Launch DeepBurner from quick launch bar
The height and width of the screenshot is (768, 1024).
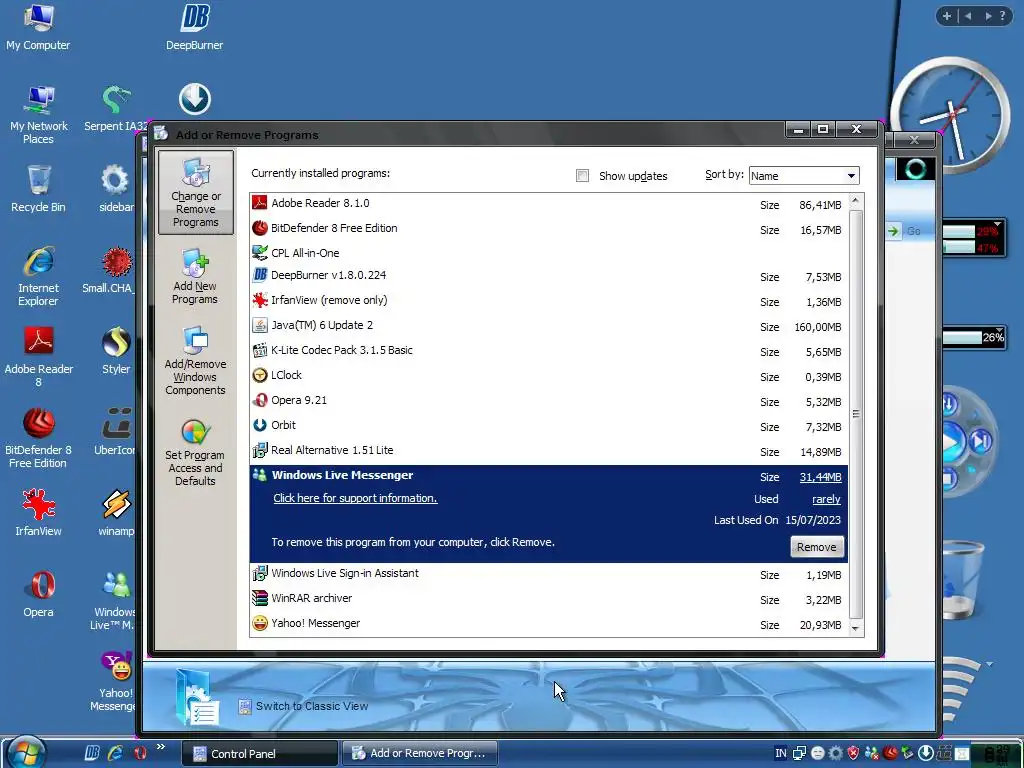tap(92, 753)
